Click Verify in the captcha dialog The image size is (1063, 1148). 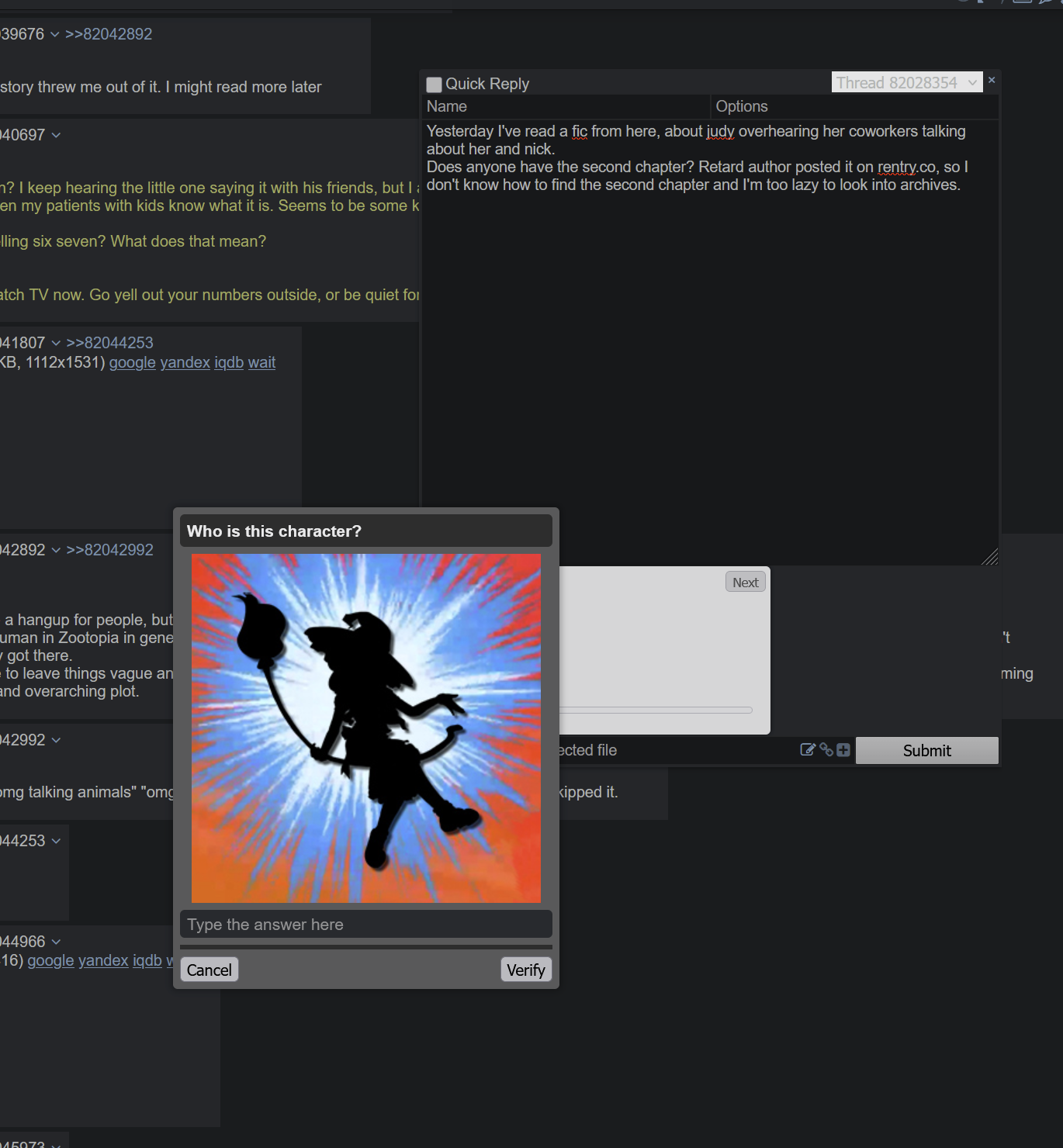526,970
